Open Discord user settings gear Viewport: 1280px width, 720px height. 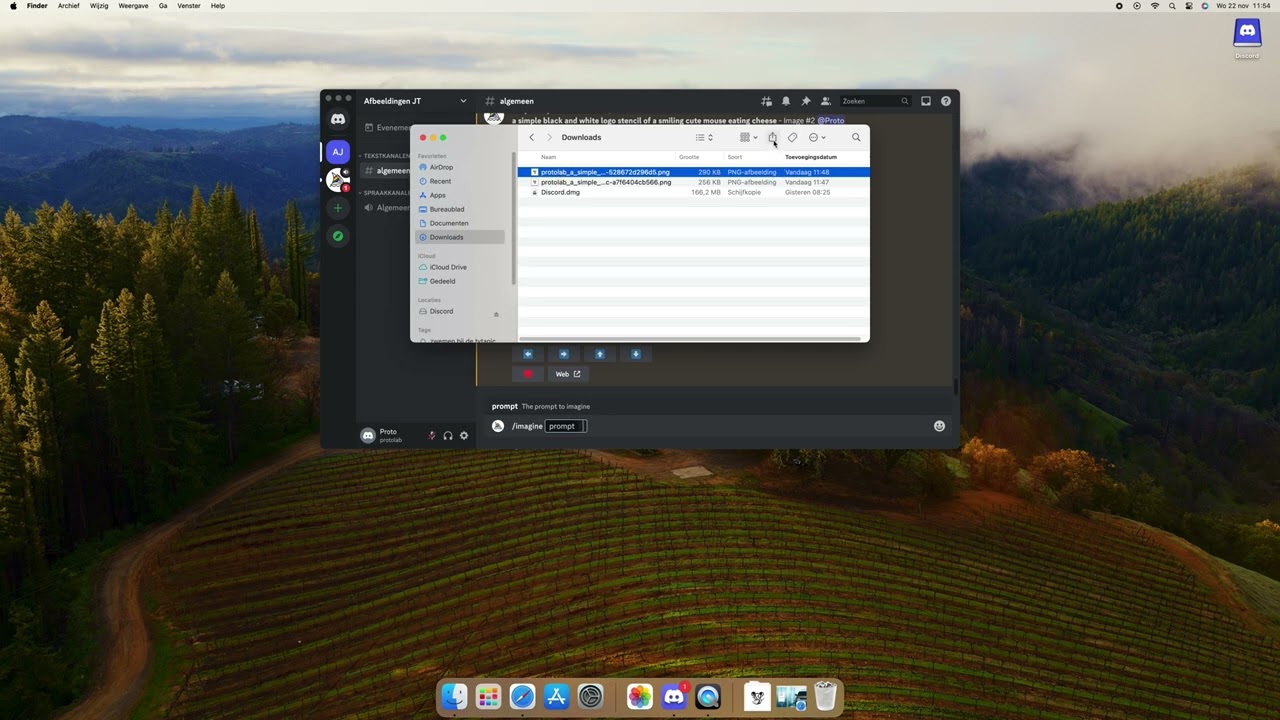coord(464,436)
